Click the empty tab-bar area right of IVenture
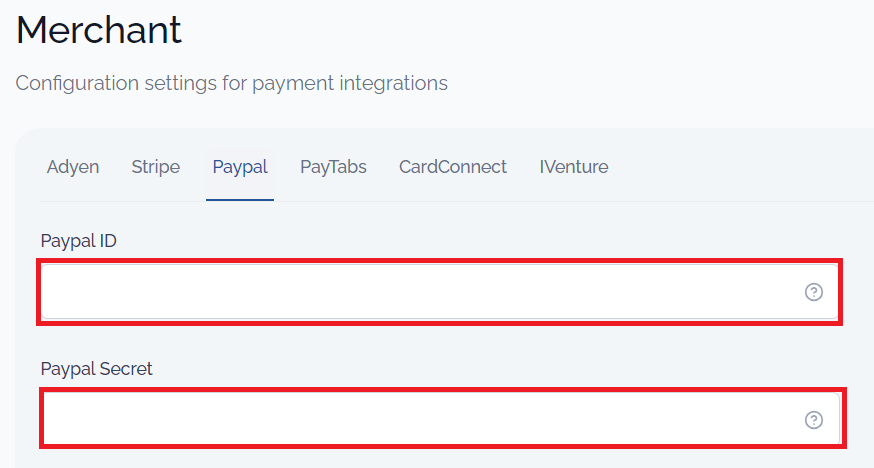This screenshot has width=874, height=468. point(741,167)
